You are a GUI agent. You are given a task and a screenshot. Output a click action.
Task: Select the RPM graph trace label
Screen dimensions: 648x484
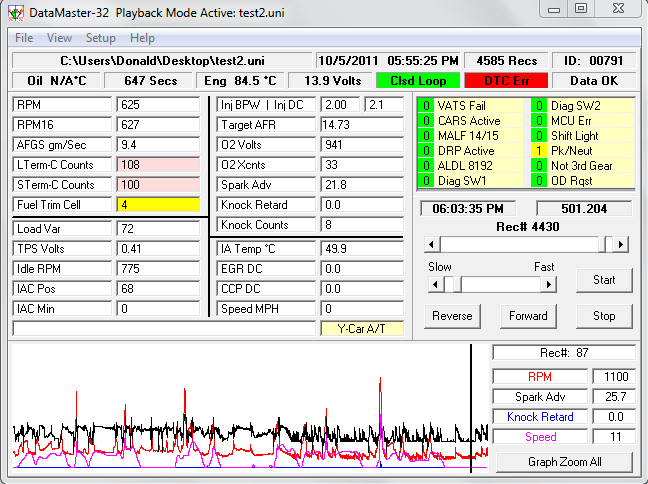540,377
